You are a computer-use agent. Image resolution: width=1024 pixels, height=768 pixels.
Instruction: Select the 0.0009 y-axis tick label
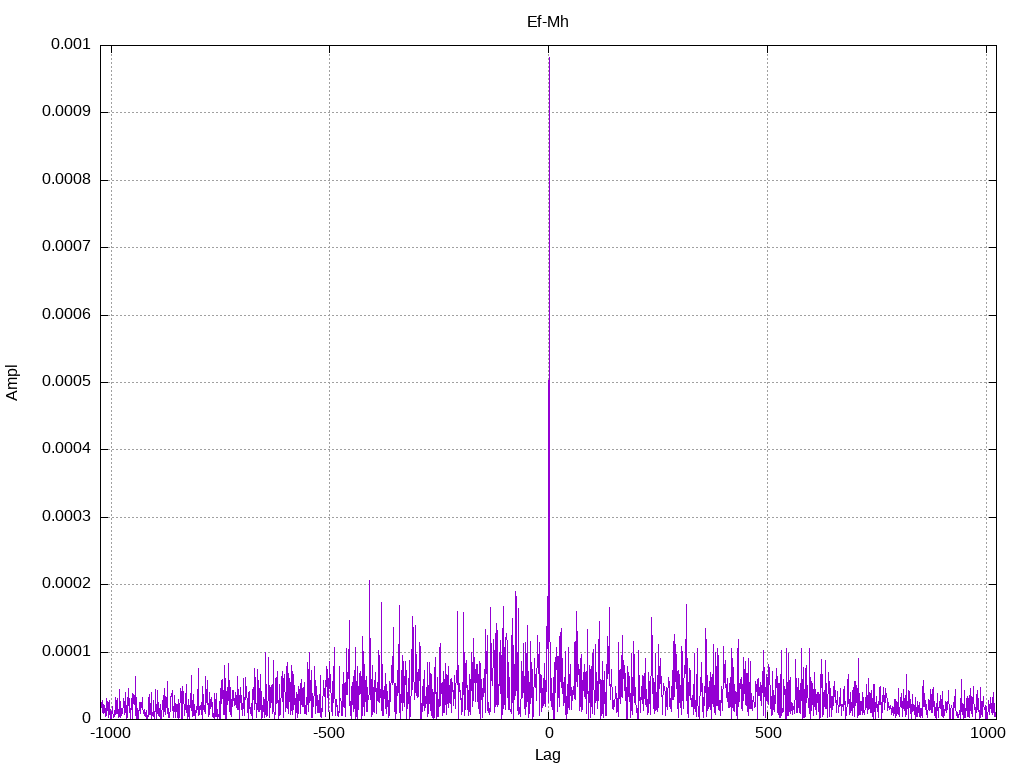click(66, 112)
